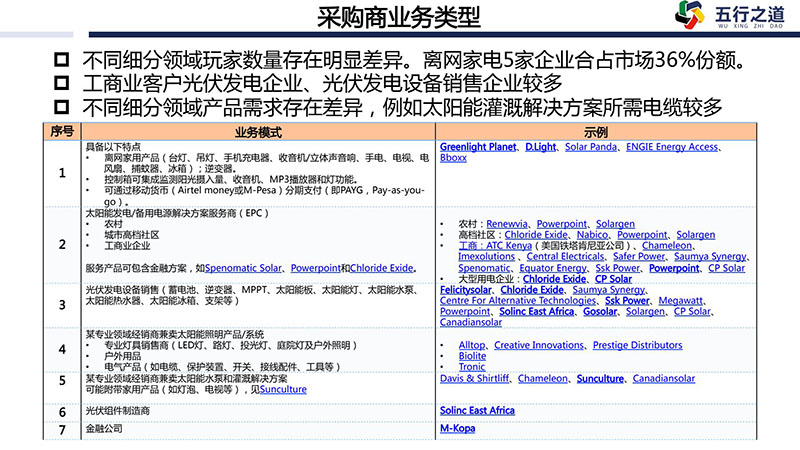Open the ATC Kenya link
The image size is (800, 450).
509,245
